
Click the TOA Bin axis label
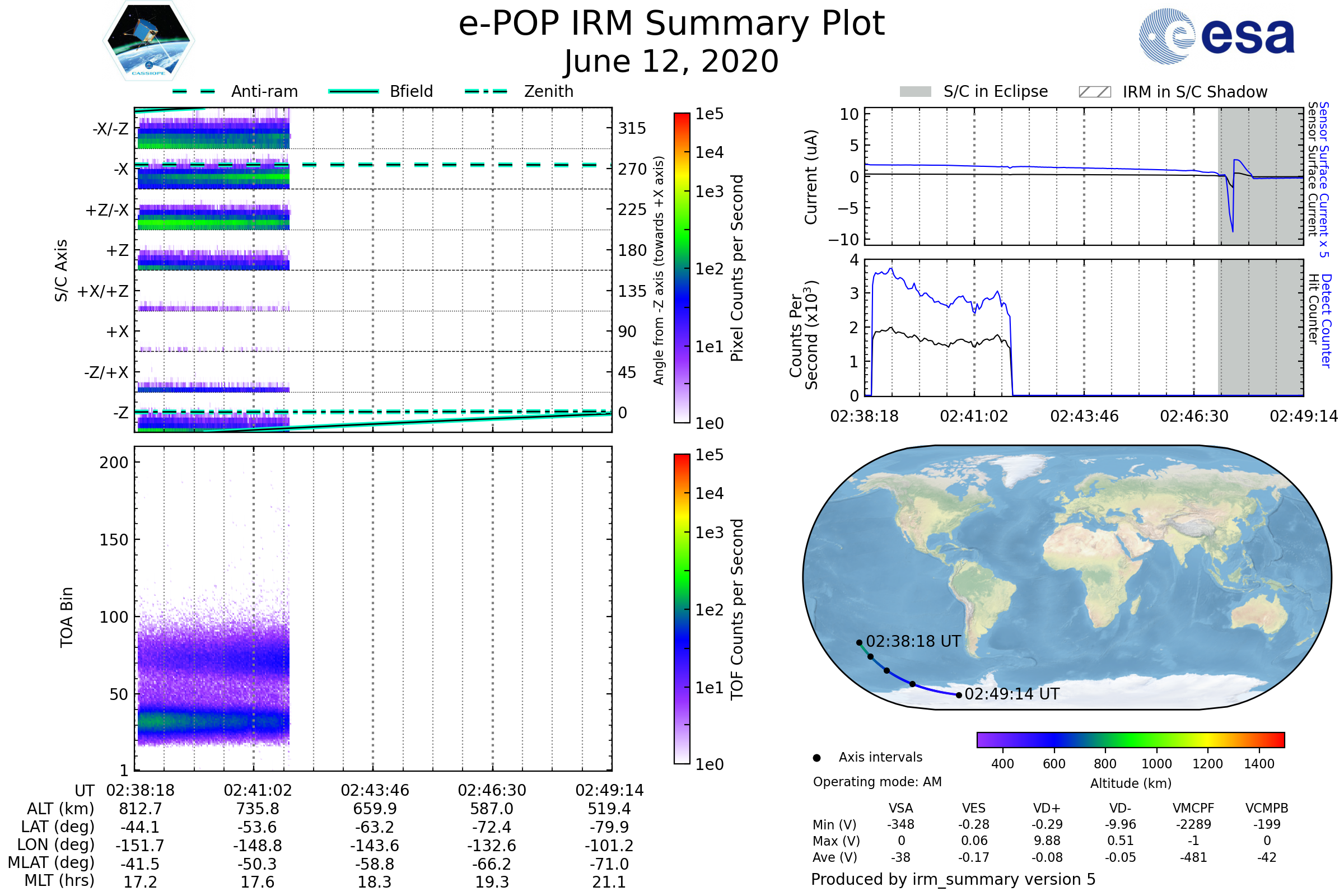pos(67,617)
